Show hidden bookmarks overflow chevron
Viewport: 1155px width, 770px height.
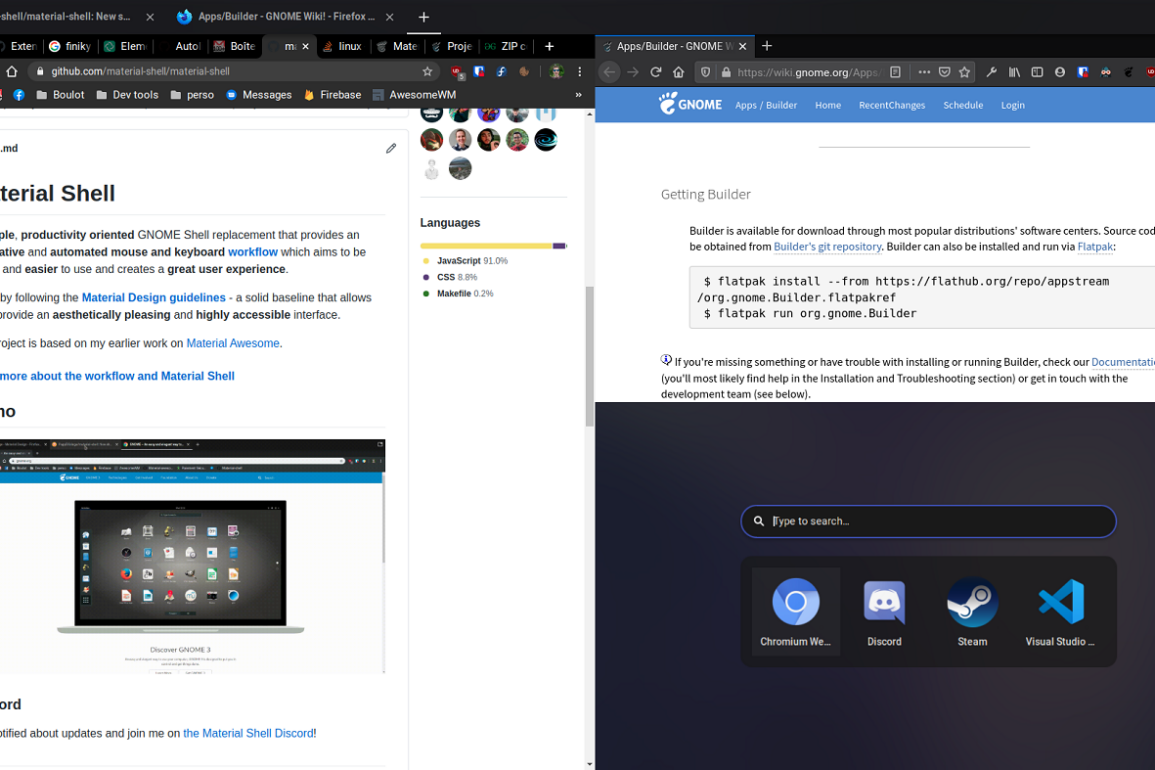[x=578, y=95]
